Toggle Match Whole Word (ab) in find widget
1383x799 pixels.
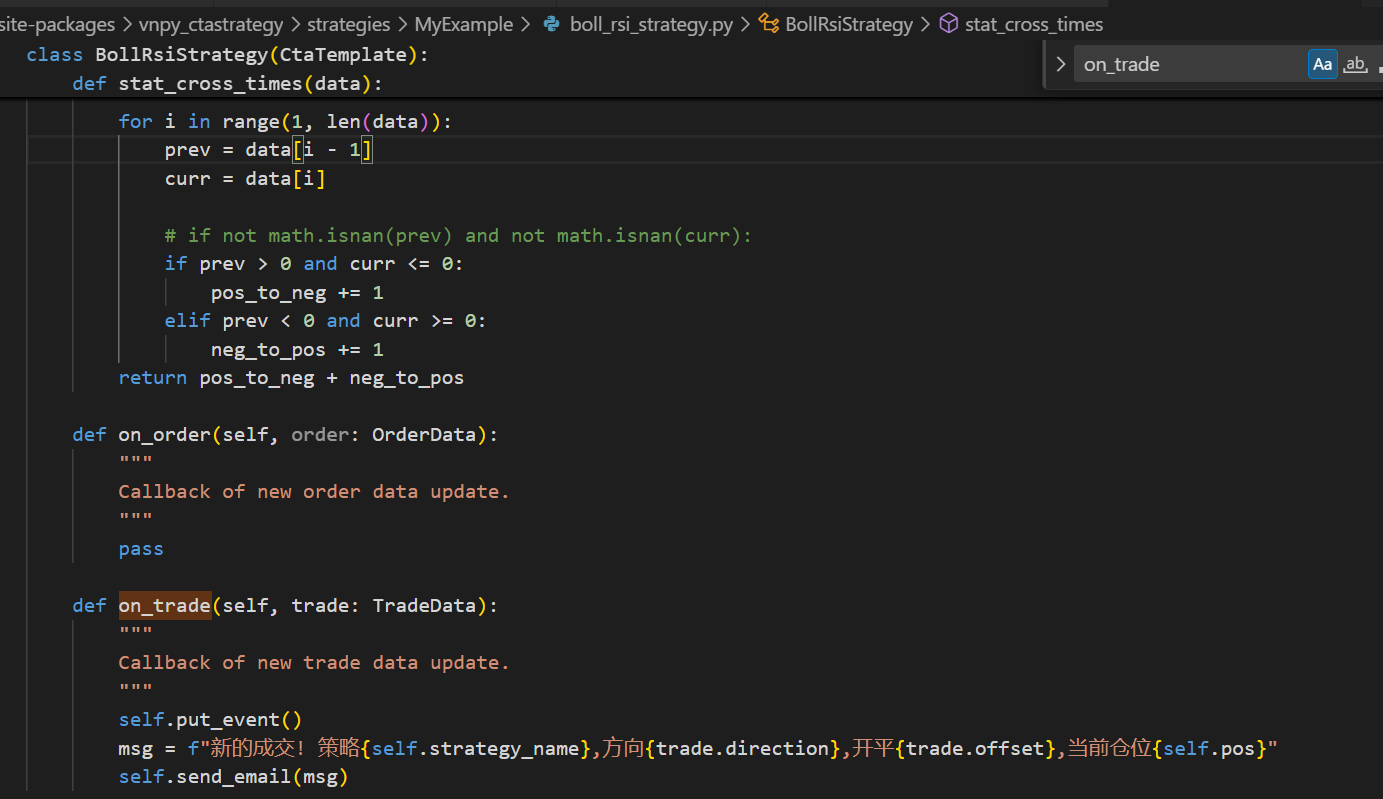[1355, 64]
